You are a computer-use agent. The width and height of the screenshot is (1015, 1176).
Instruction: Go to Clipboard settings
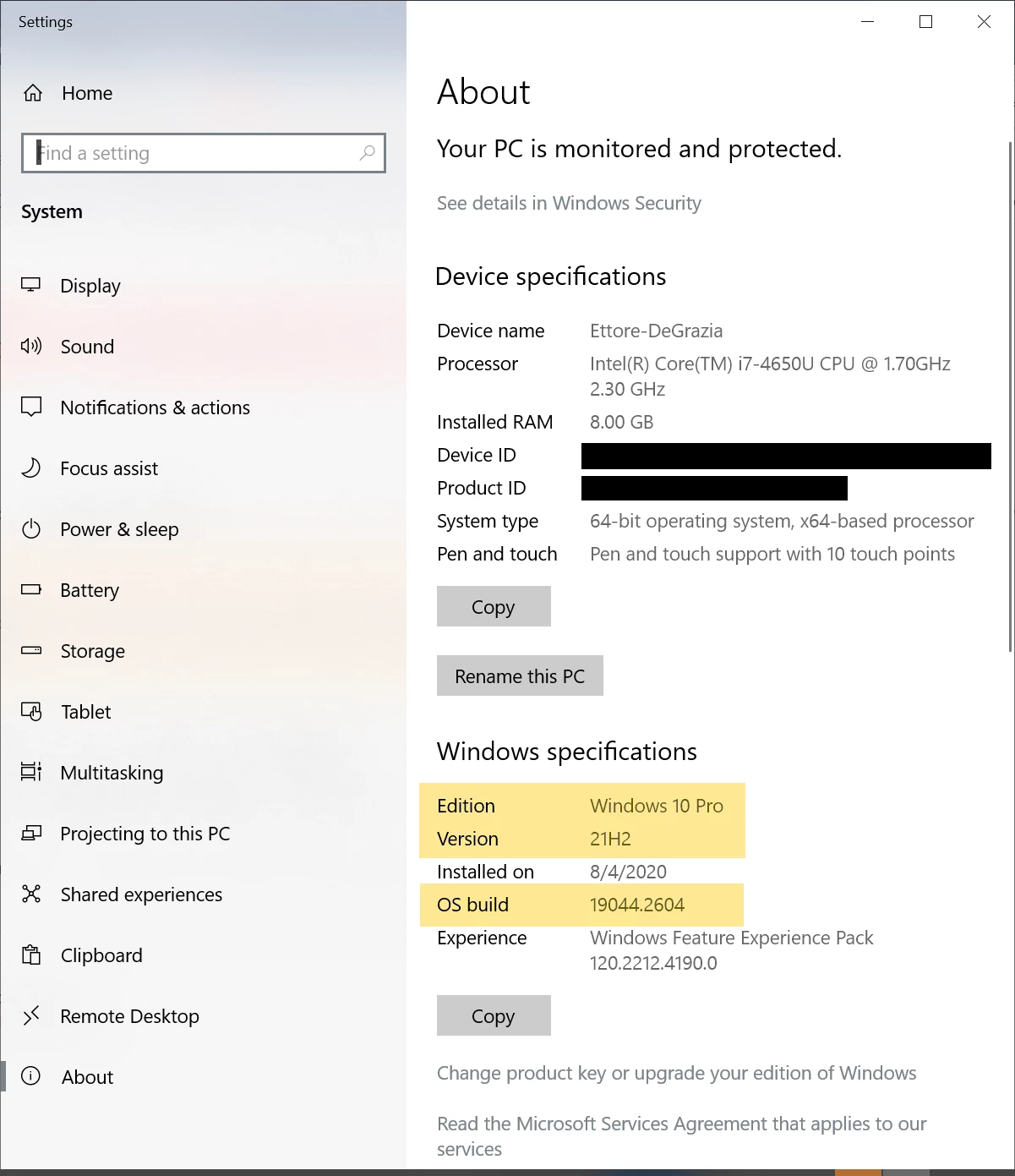click(101, 955)
